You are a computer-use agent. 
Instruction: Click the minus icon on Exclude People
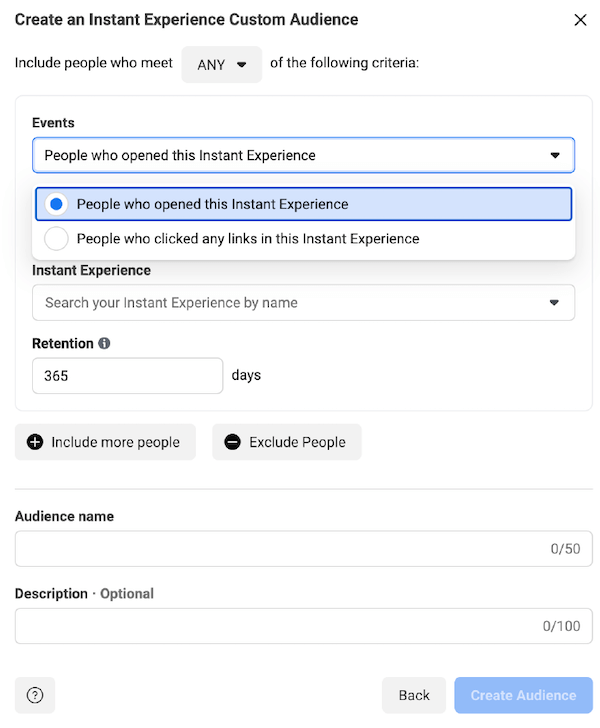click(232, 442)
